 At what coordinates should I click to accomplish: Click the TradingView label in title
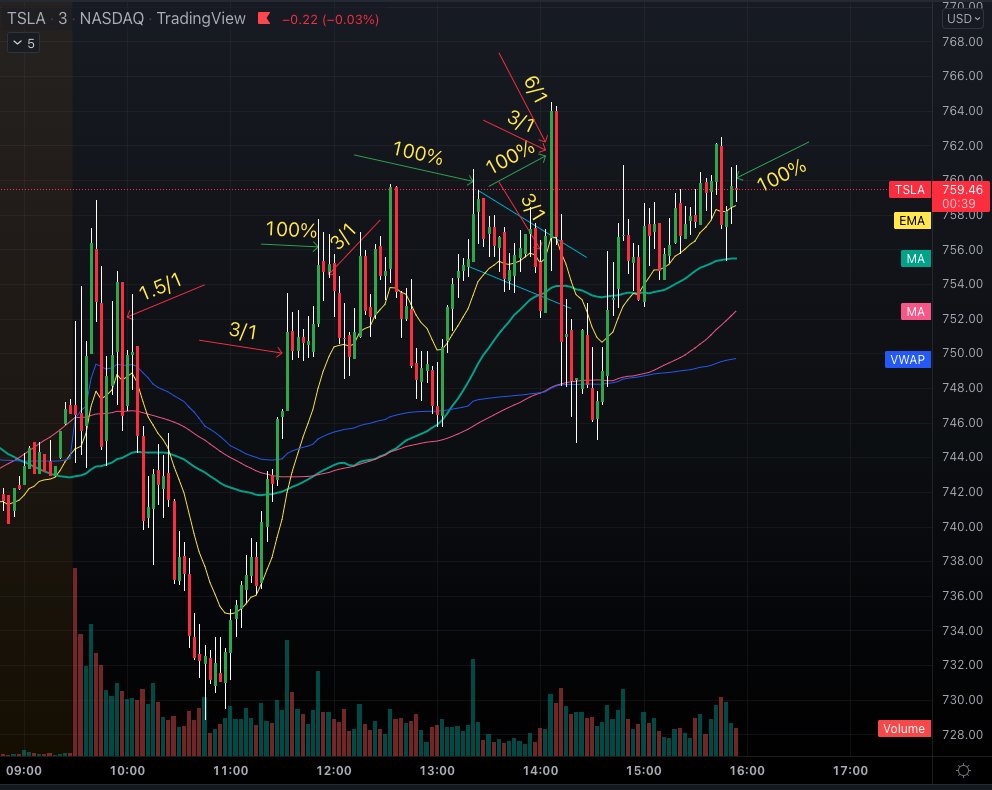pyautogui.click(x=201, y=18)
